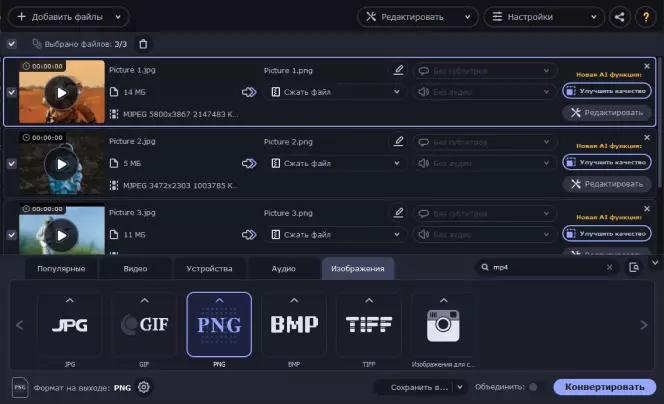
Task: Remove Picture 3.jpg with its X icon
Action: [647, 208]
